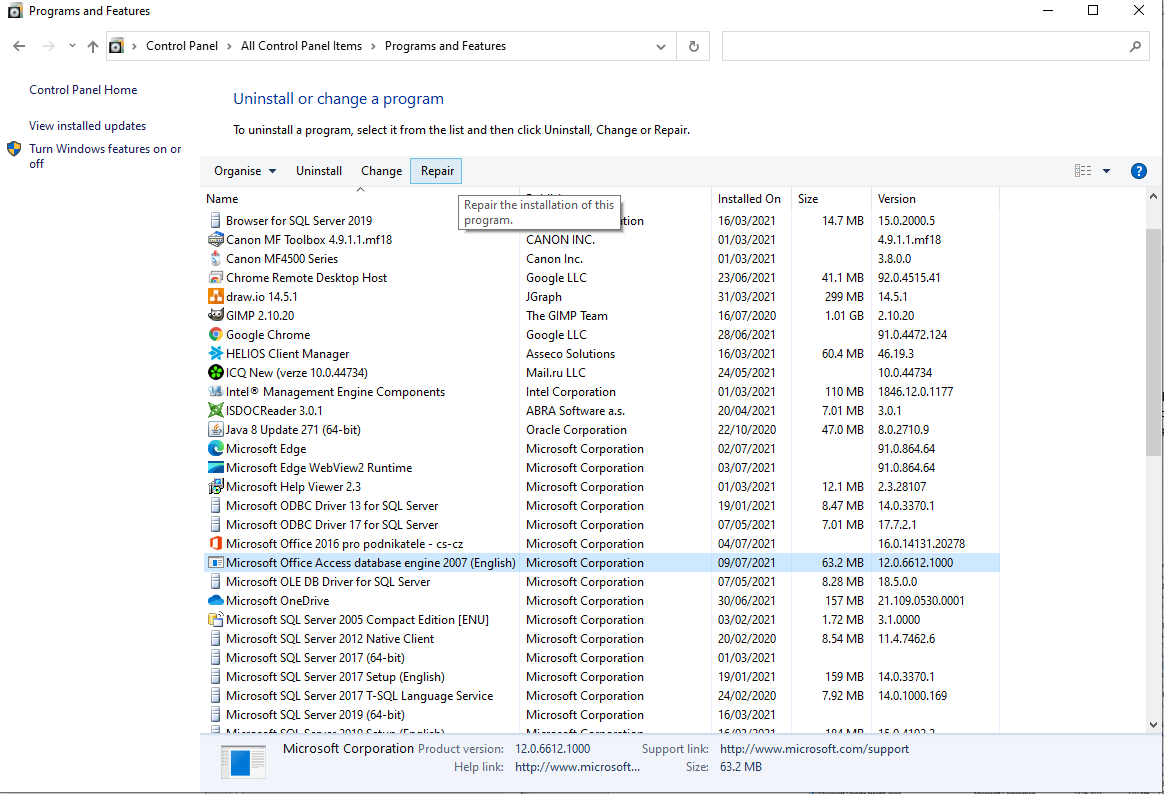The image size is (1164, 794).
Task: Click the ICQ New program icon
Action: click(x=215, y=373)
